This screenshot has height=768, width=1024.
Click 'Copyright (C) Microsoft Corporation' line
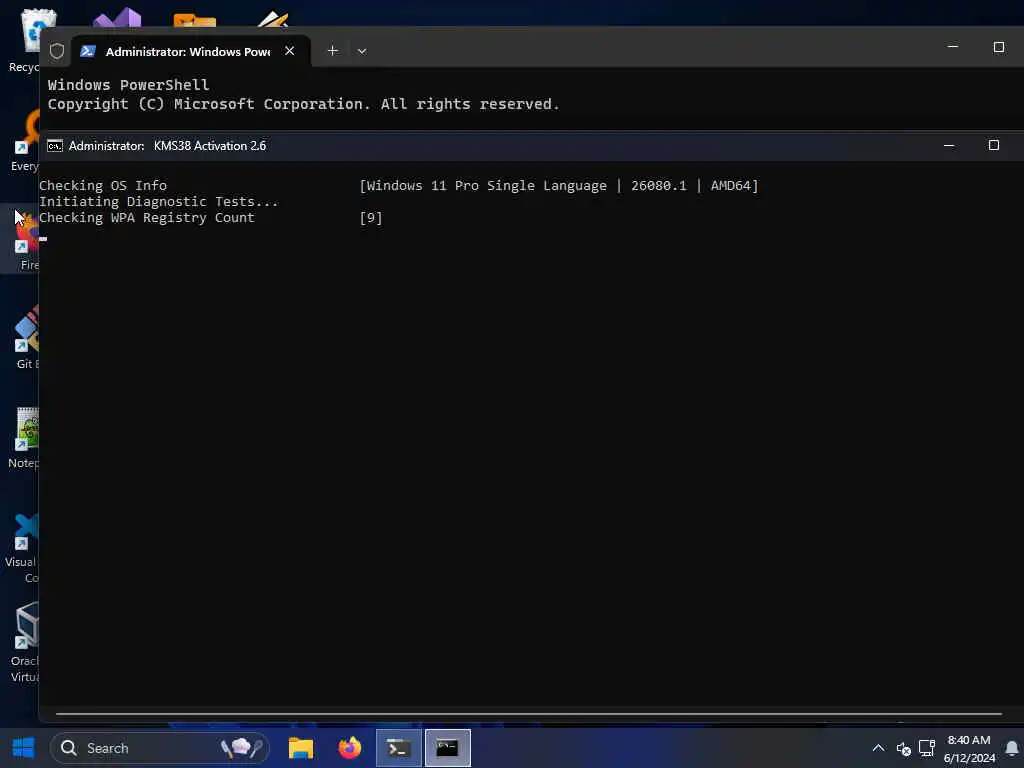[x=304, y=104]
